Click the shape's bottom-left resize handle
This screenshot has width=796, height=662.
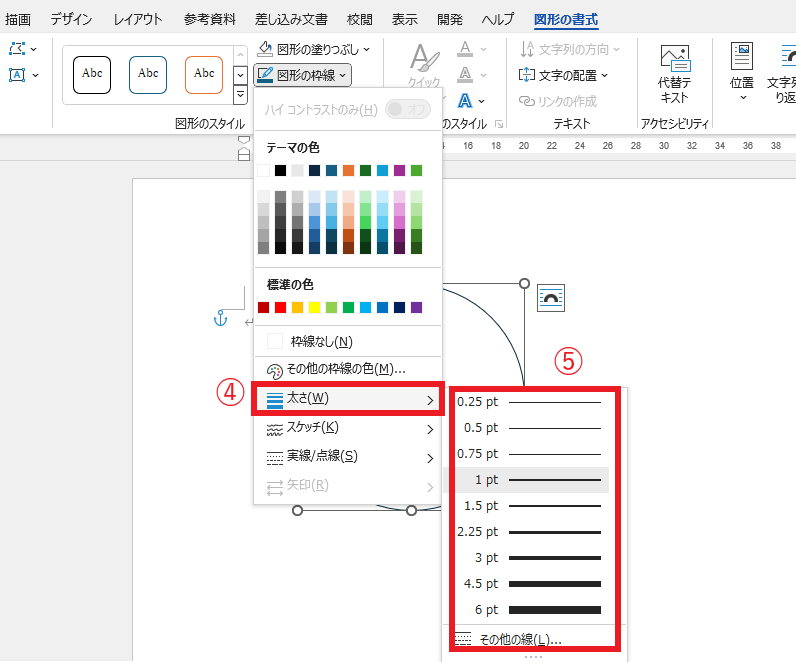[x=297, y=510]
